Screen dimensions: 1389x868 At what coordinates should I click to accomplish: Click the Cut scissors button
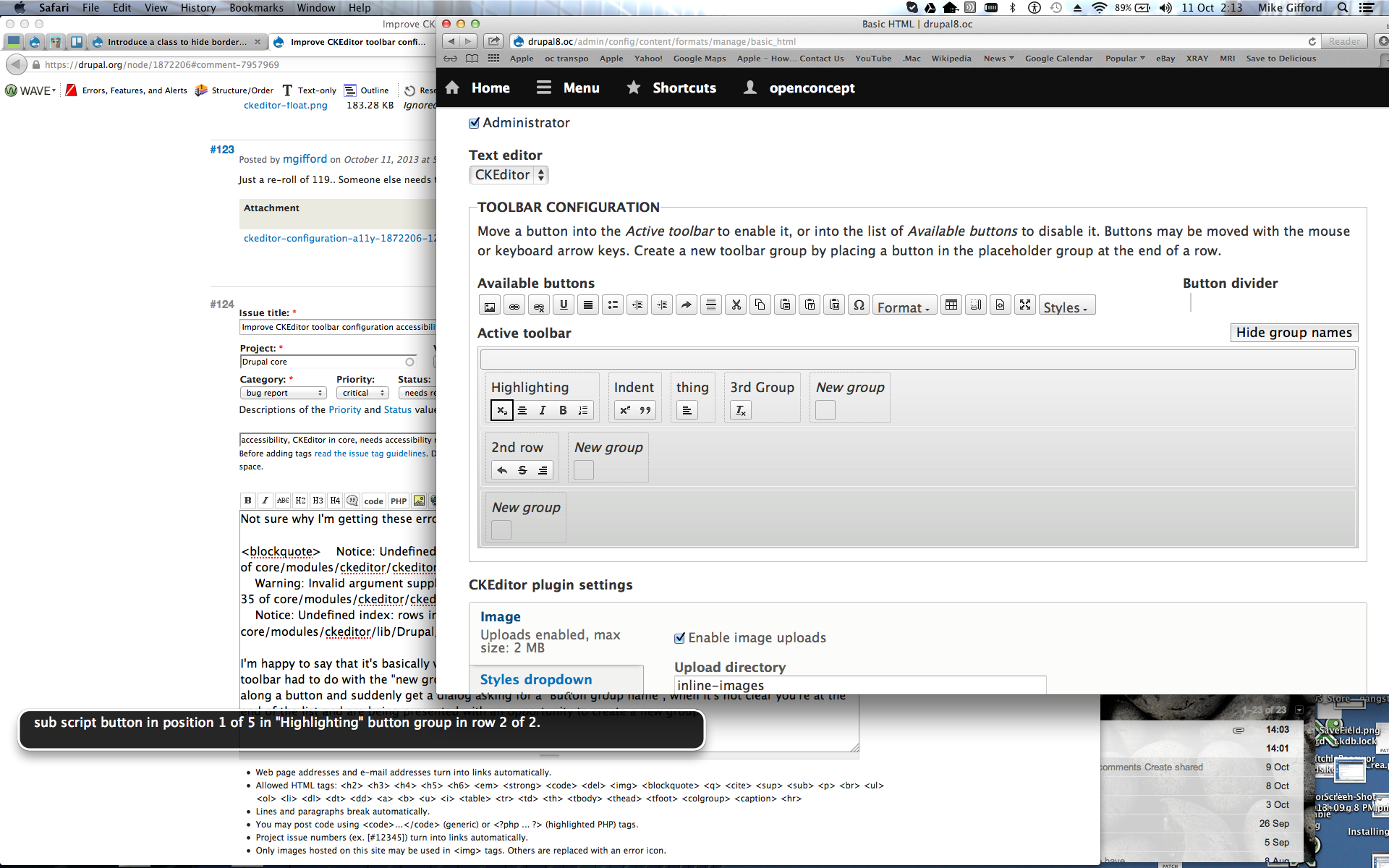[736, 305]
